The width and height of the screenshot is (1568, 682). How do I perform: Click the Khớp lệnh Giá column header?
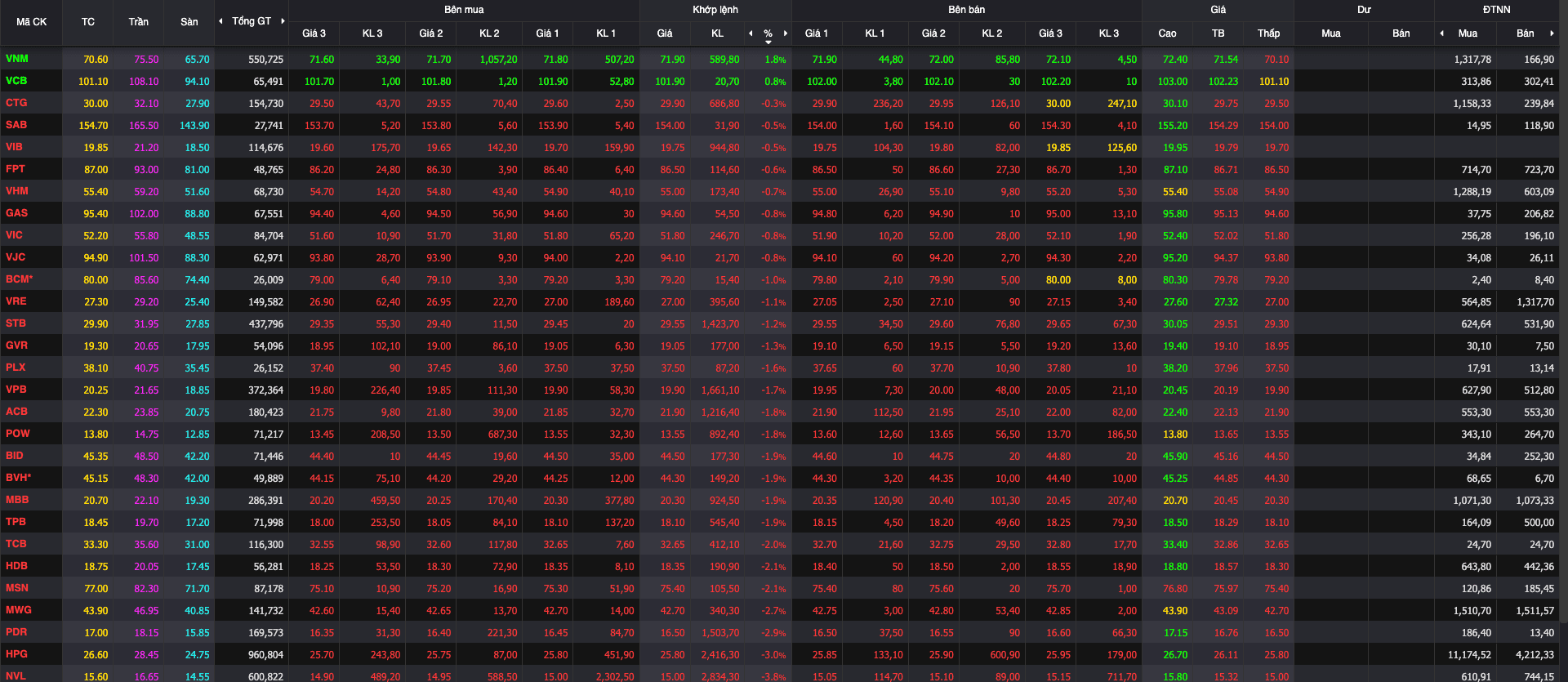pyautogui.click(x=665, y=33)
